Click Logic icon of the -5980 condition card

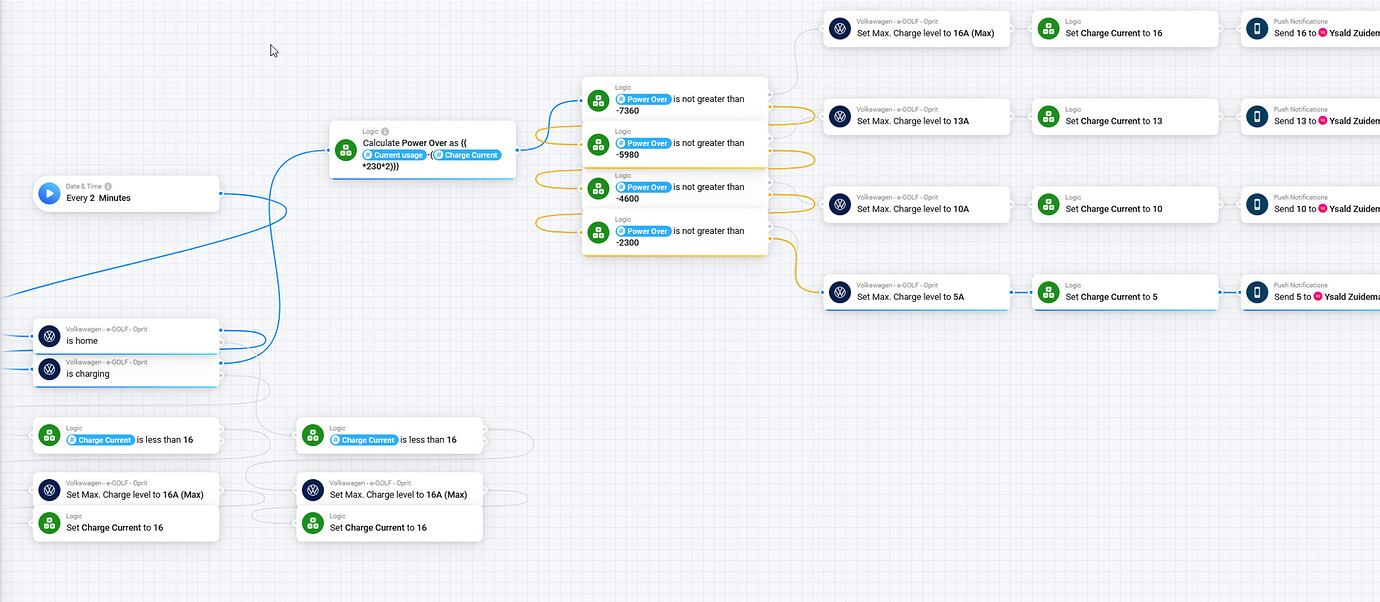coord(598,143)
